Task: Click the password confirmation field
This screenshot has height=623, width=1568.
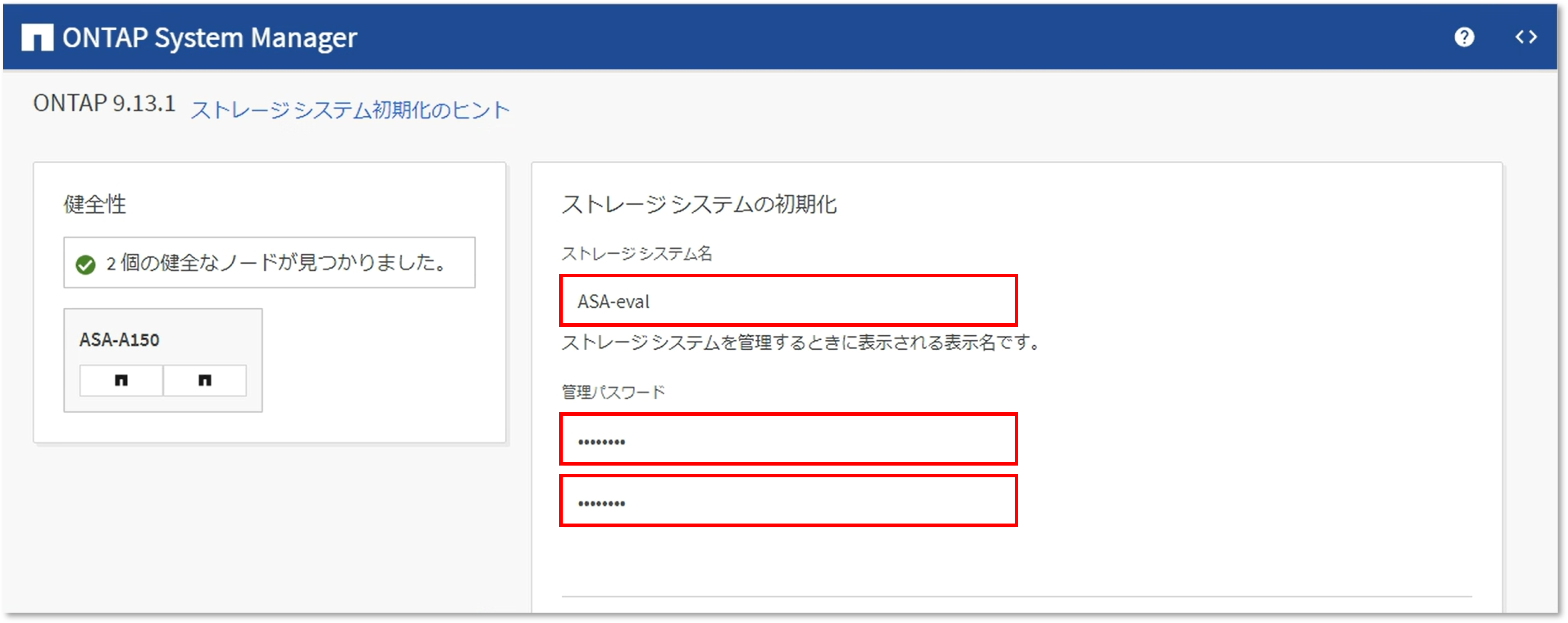Action: click(x=788, y=501)
